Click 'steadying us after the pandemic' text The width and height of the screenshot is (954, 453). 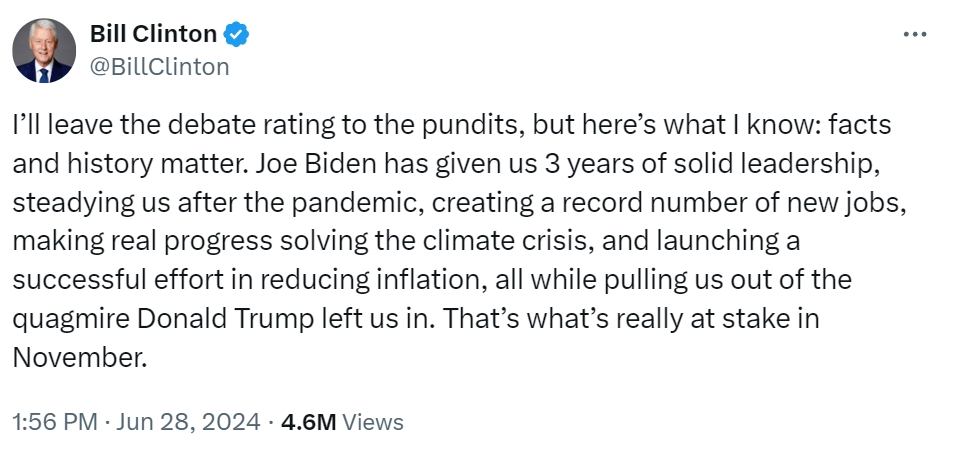(218, 203)
